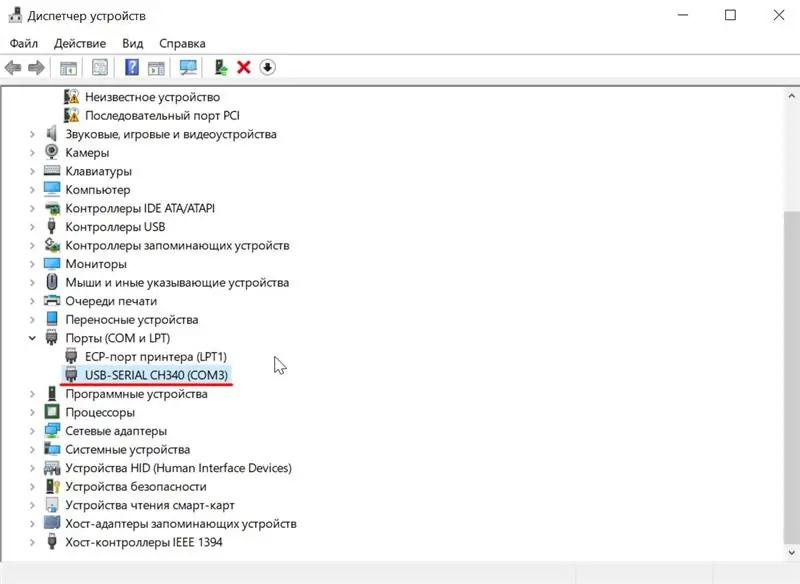Click the chip icon beside Процессоры
Image resolution: width=800 pixels, height=584 pixels.
(x=52, y=412)
